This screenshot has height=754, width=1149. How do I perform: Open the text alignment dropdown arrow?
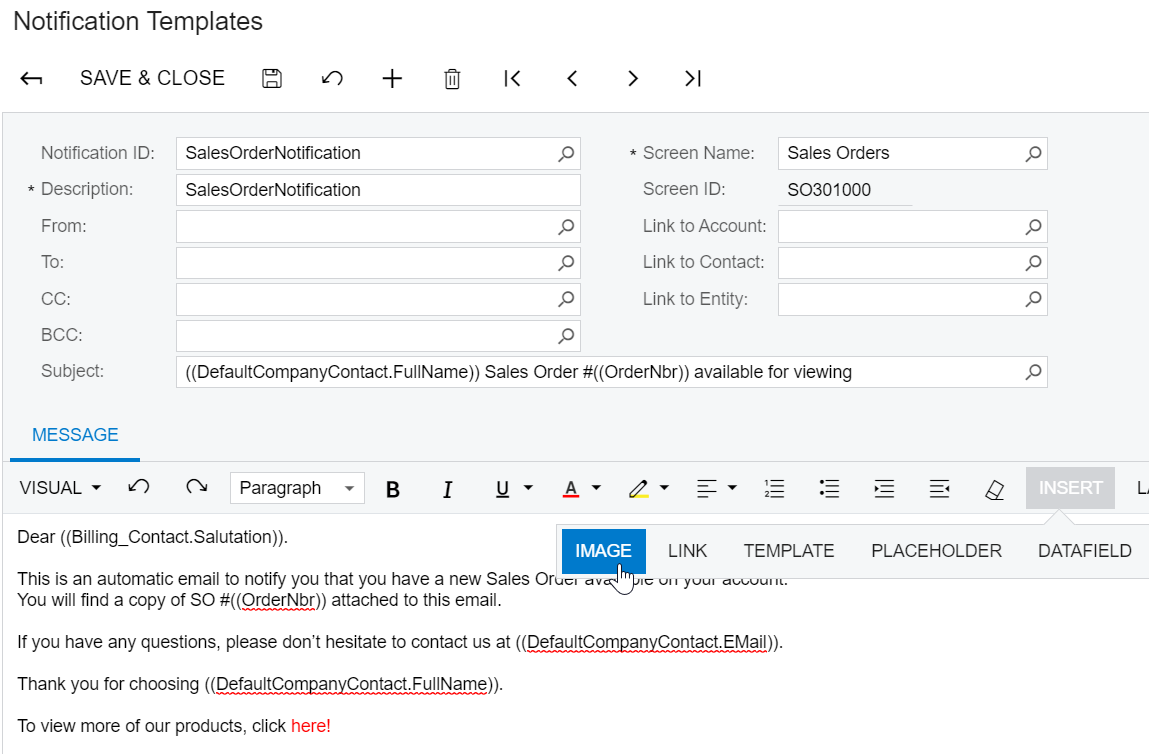click(x=732, y=488)
